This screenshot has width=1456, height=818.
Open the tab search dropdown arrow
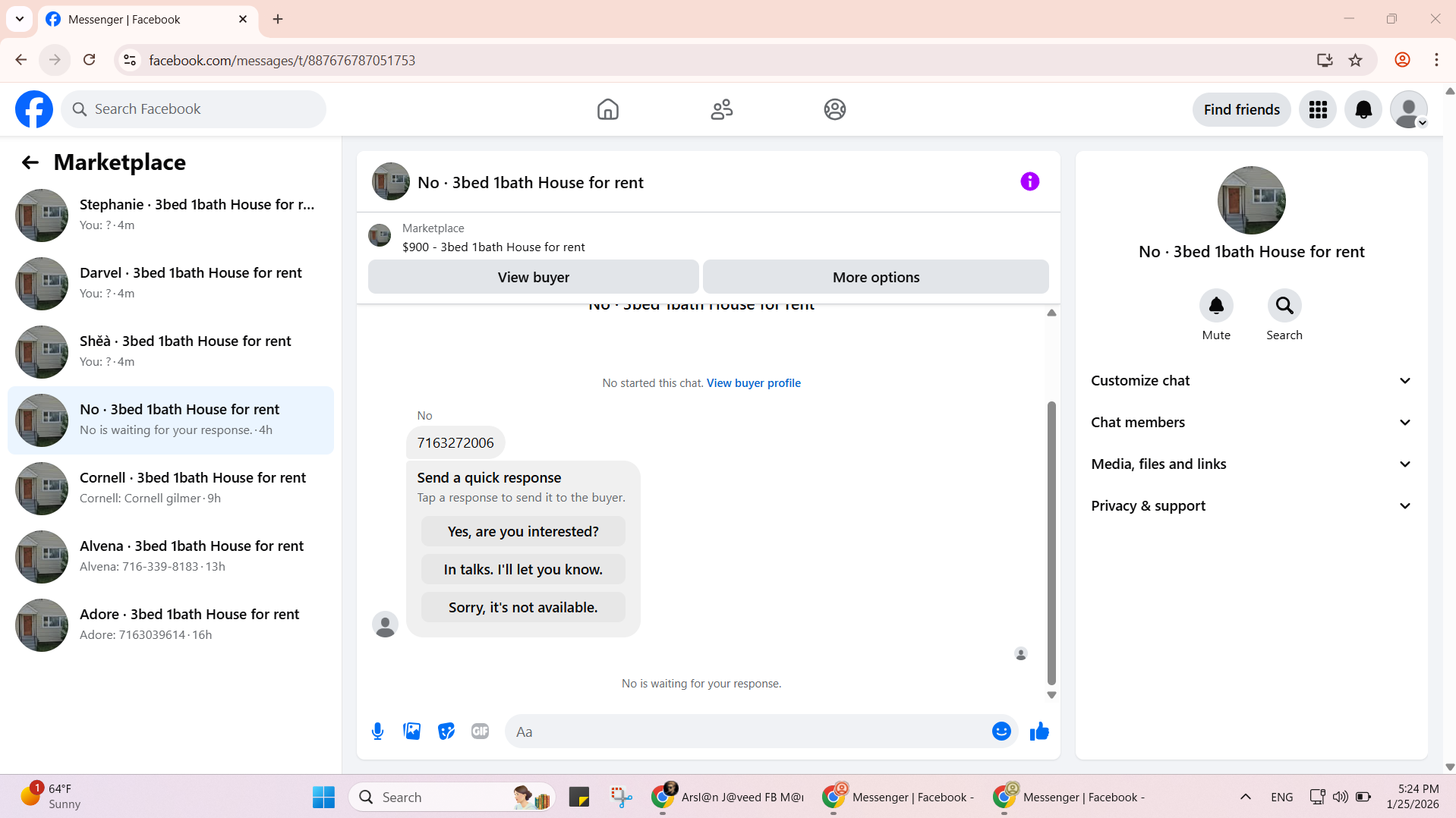point(20,19)
